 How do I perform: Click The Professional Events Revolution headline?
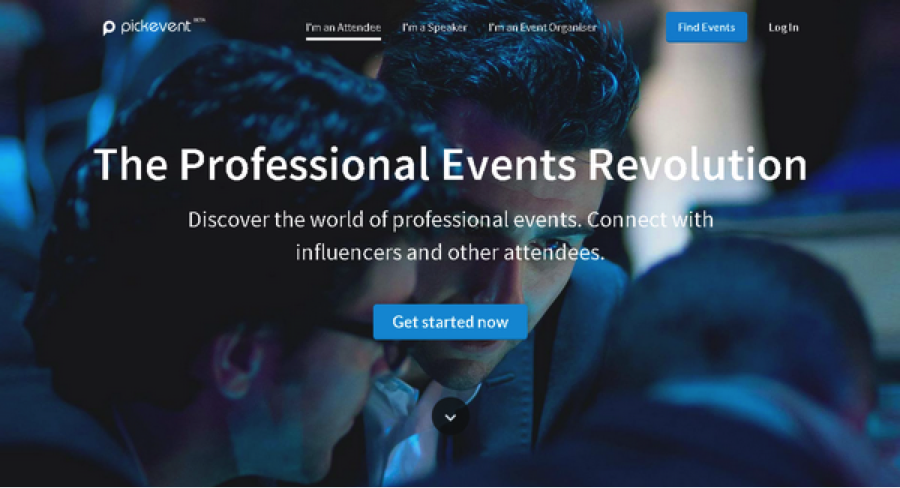451,164
